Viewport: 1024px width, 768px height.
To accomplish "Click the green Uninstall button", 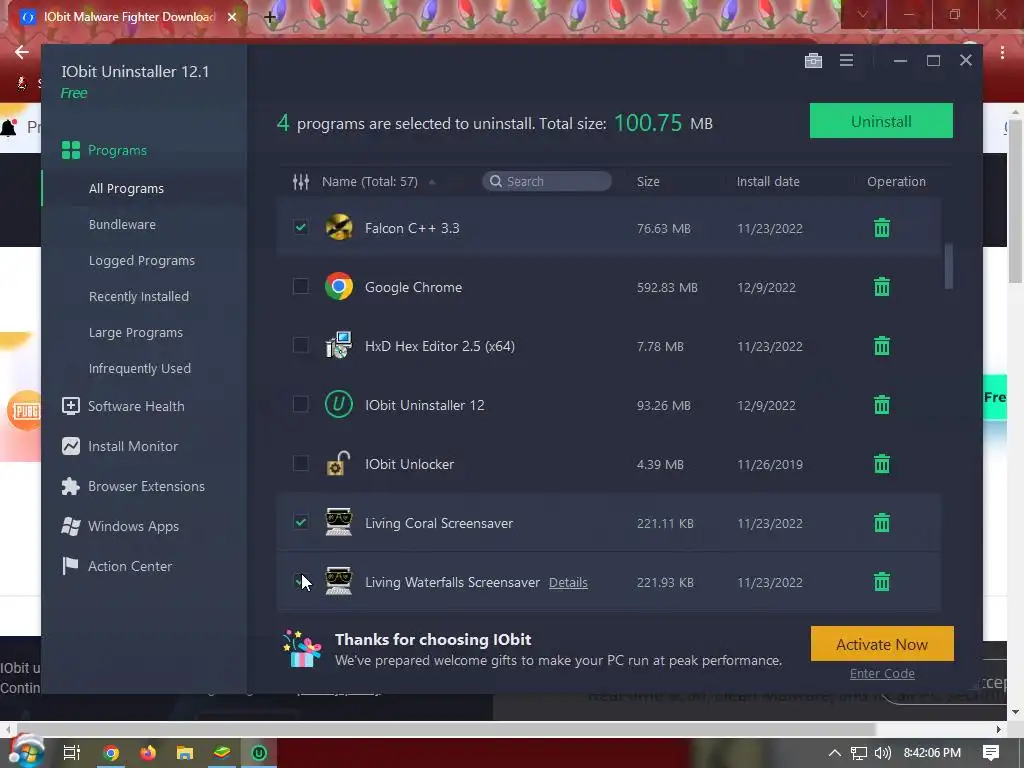I will [881, 121].
